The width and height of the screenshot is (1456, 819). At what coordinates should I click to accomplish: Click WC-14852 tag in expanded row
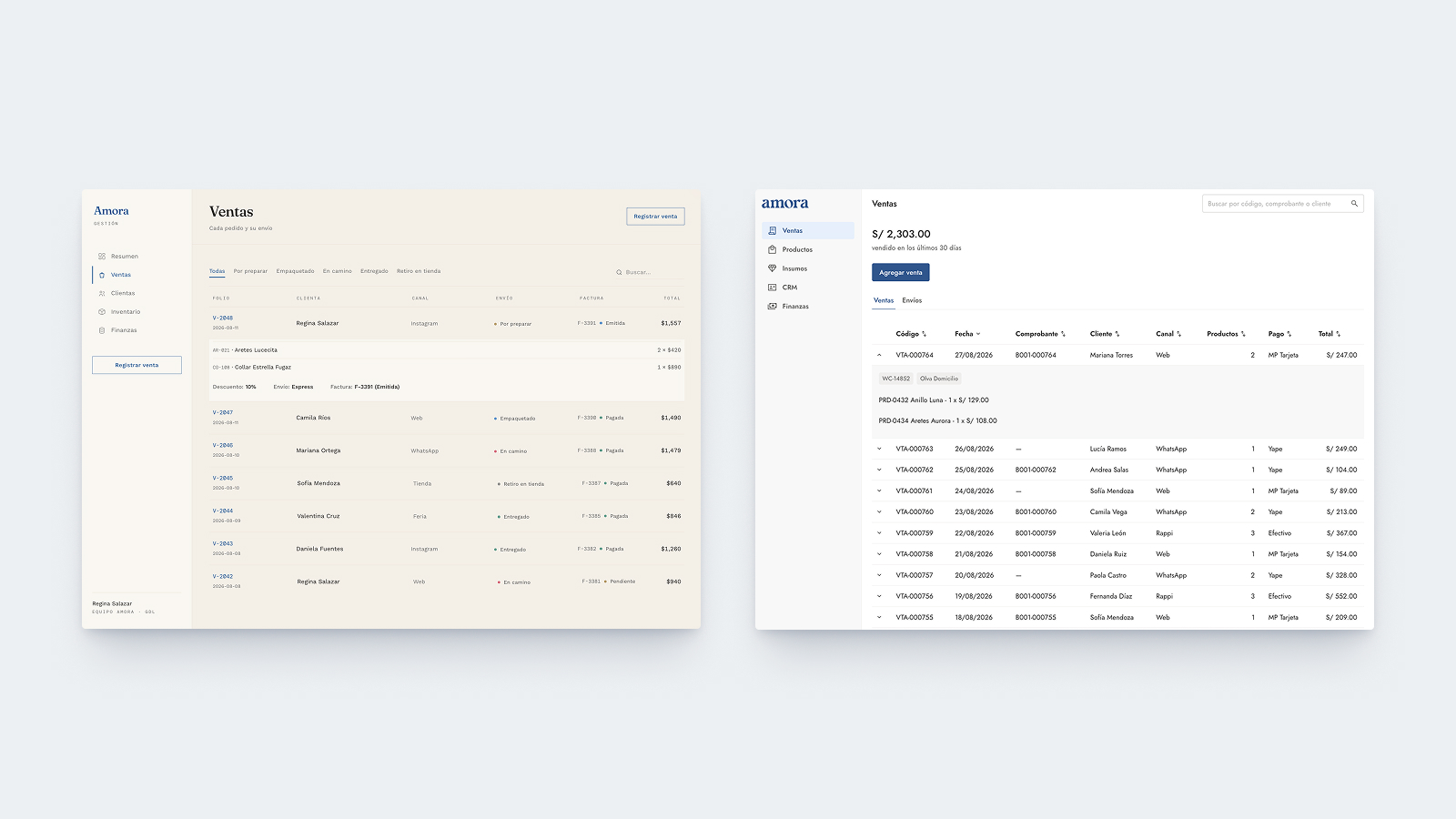[895, 379]
